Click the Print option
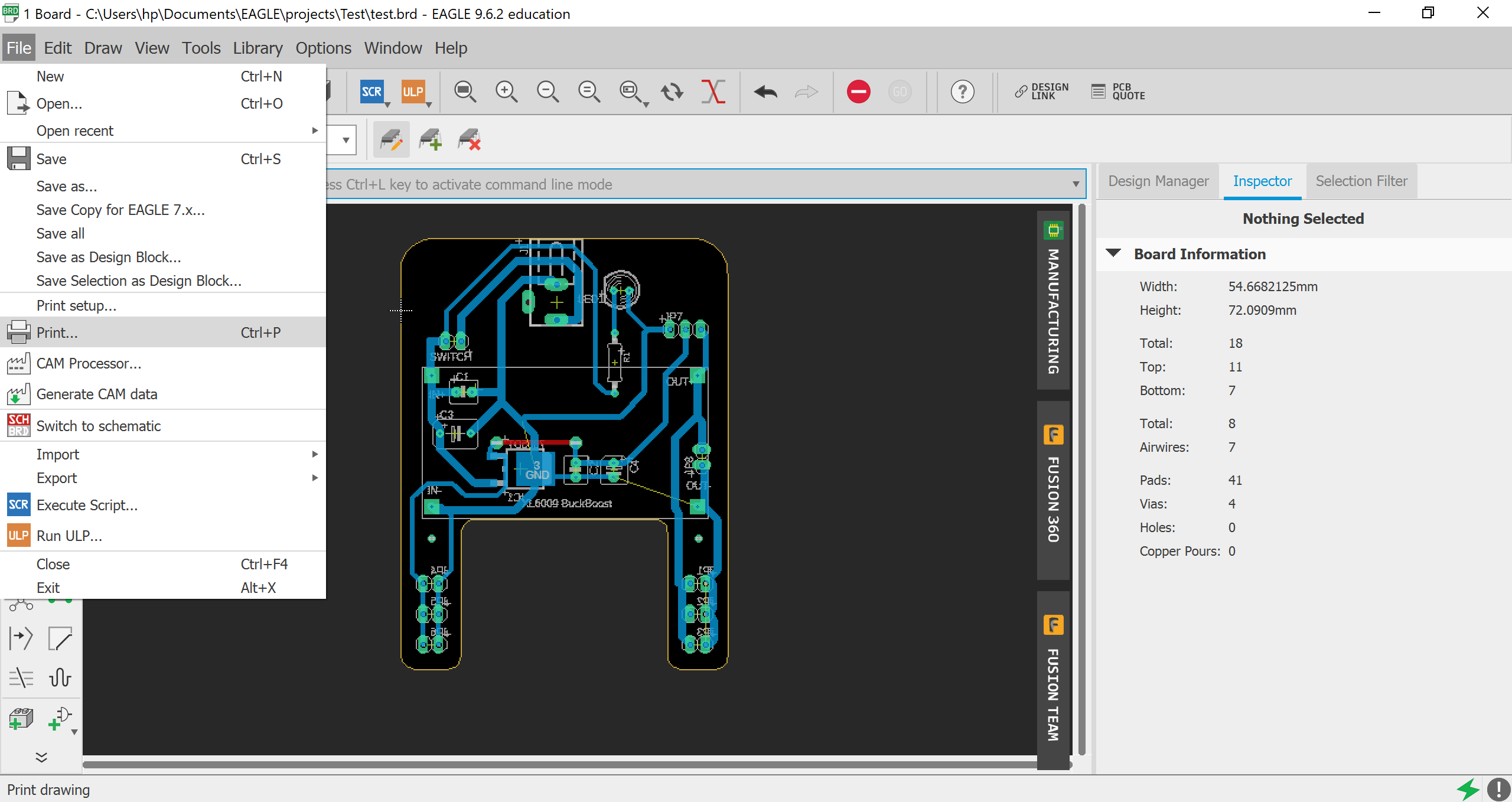 pos(56,332)
